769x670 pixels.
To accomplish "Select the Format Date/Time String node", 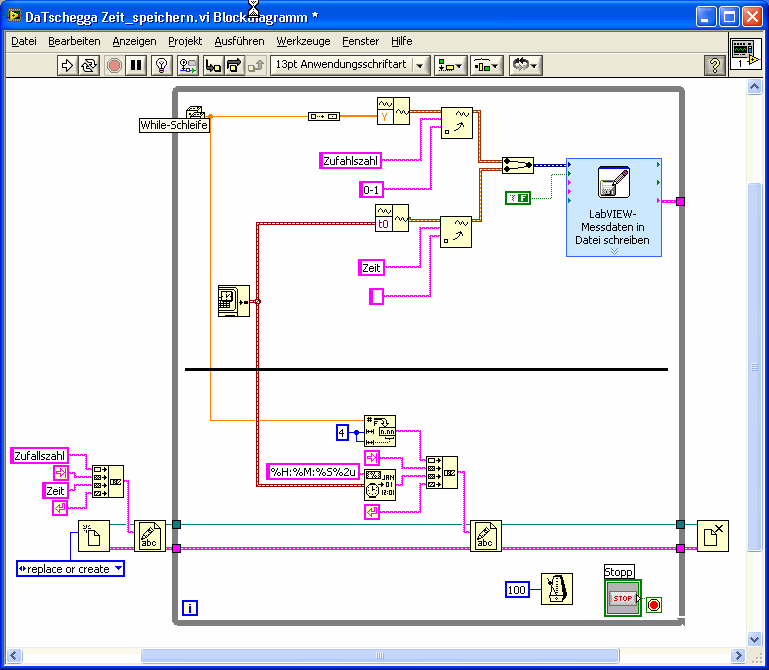I will (x=380, y=485).
